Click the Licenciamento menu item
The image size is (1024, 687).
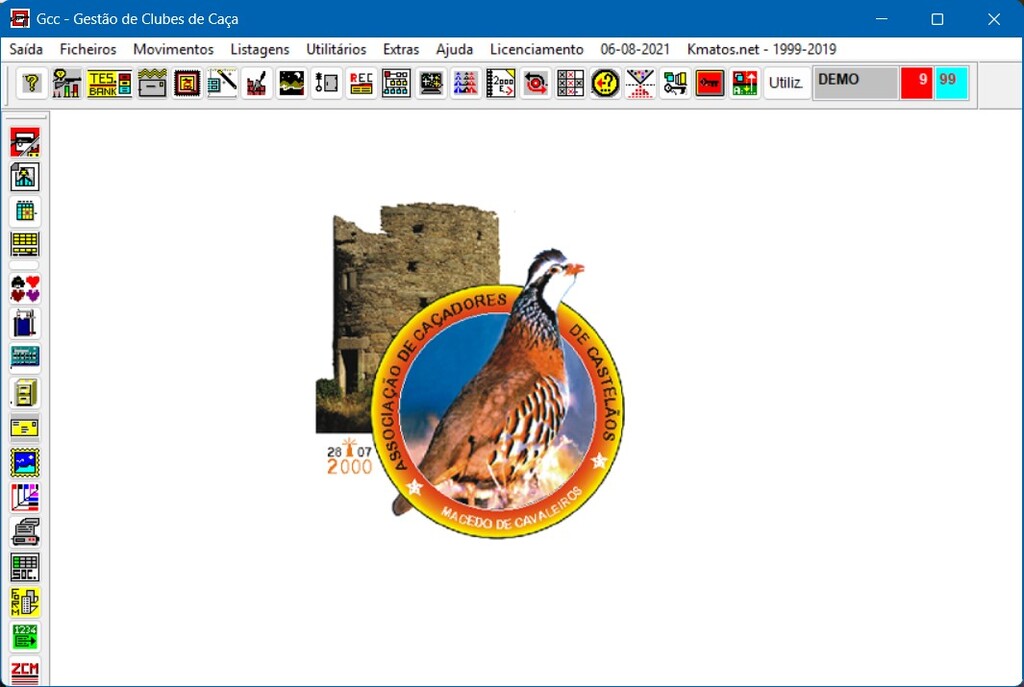coord(536,49)
